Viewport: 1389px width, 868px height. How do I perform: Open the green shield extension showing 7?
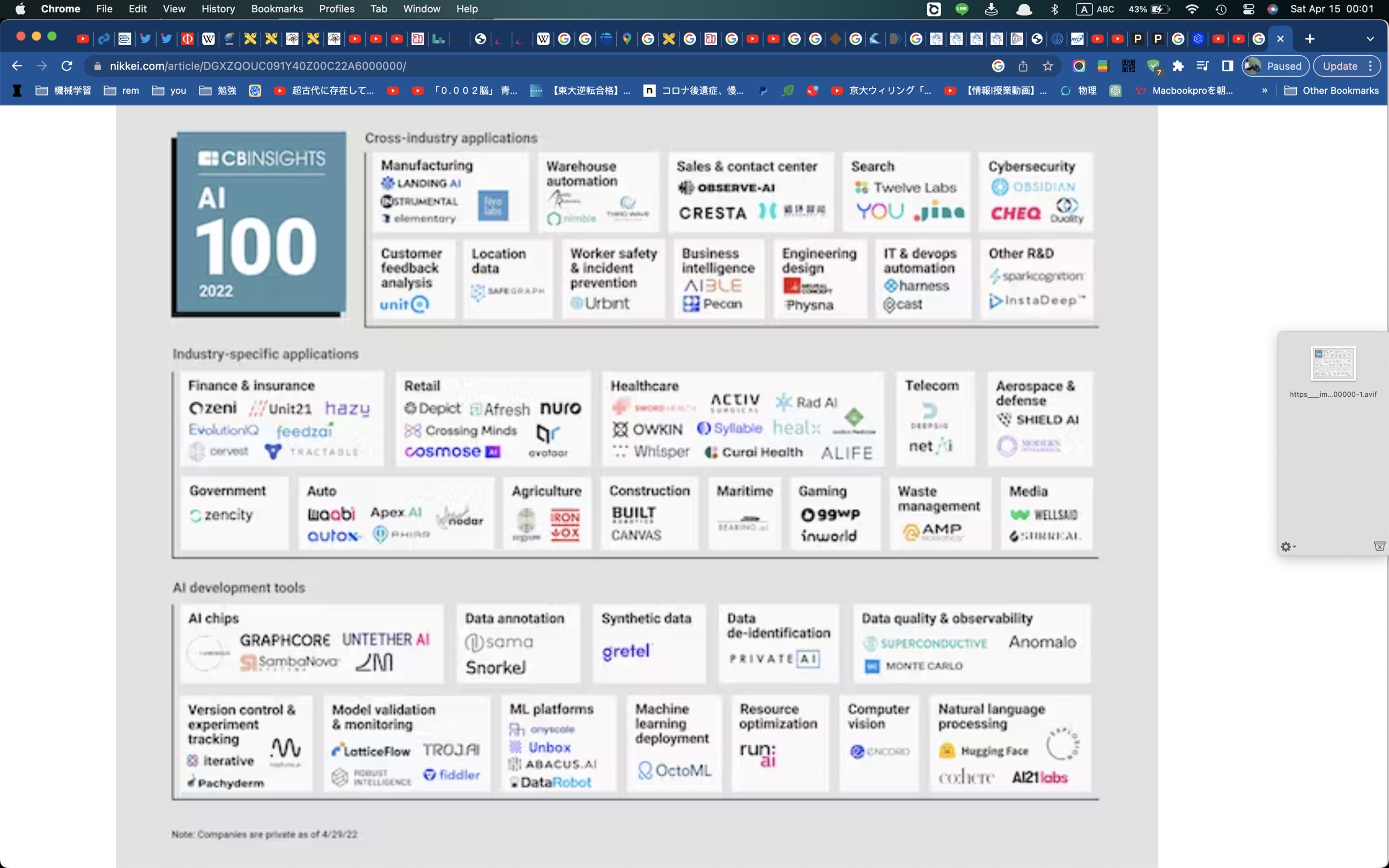coord(1154,66)
